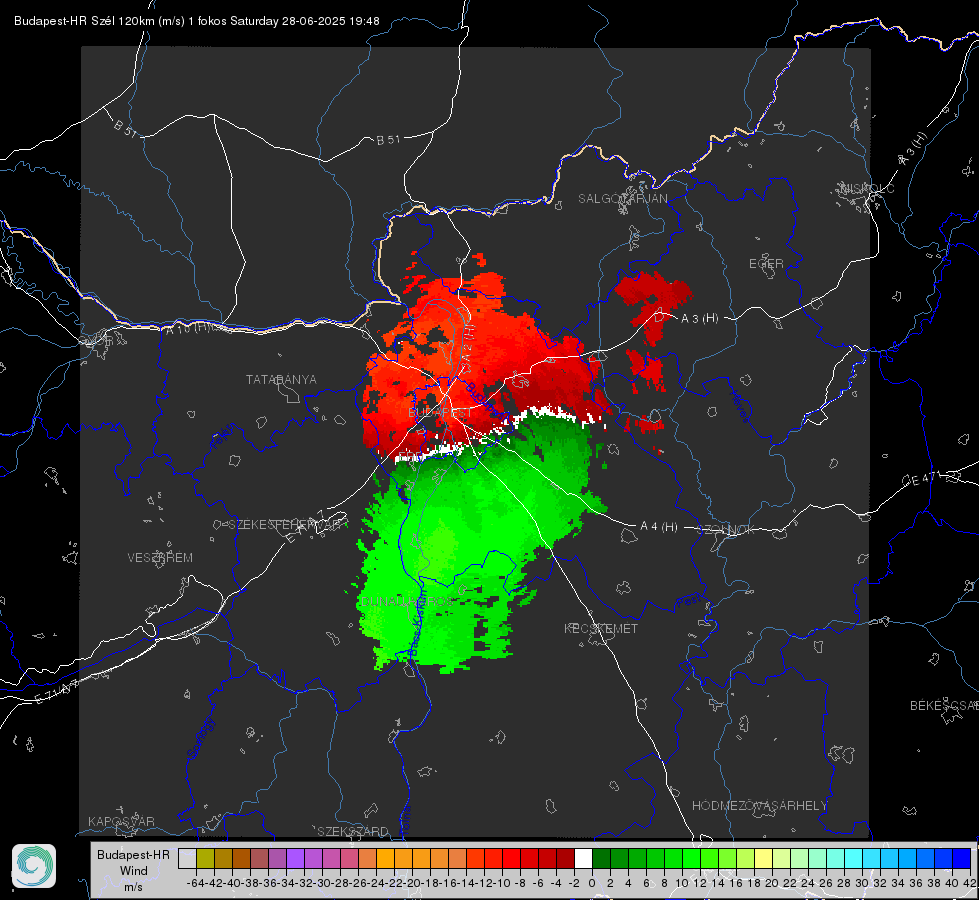Click the blue Pest county label
979x900 pixels.
[x=688, y=601]
